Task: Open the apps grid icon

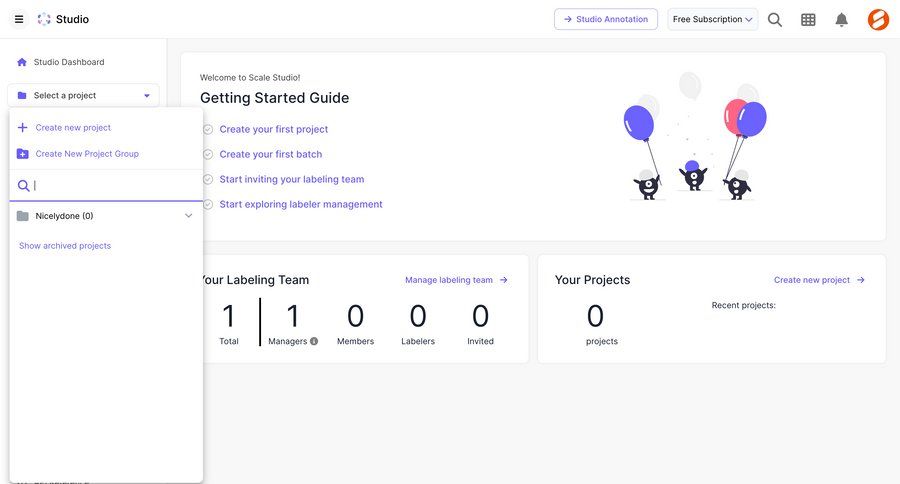Action: tap(808, 19)
